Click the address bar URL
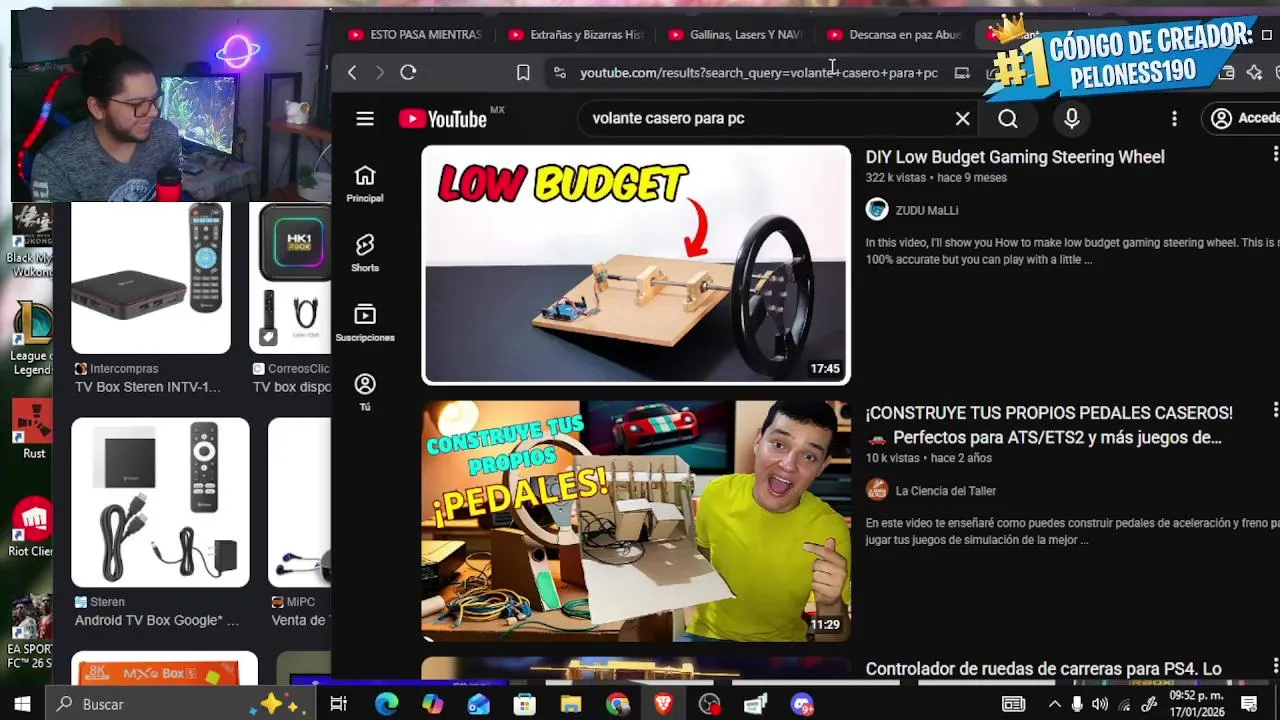1280x720 pixels. (x=759, y=73)
